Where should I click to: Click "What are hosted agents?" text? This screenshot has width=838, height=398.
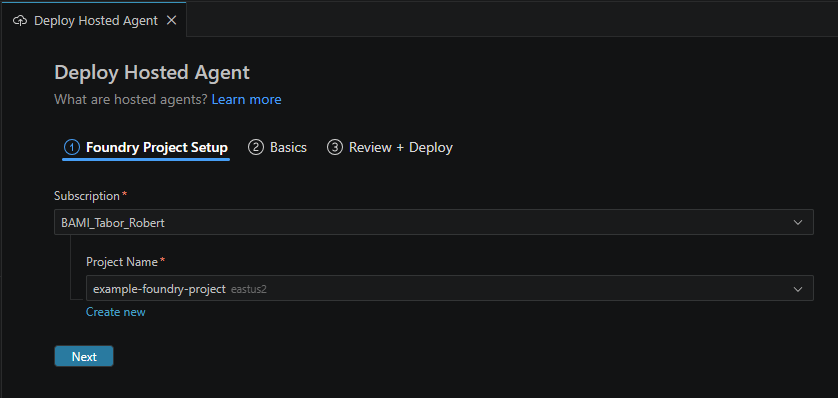(131, 99)
